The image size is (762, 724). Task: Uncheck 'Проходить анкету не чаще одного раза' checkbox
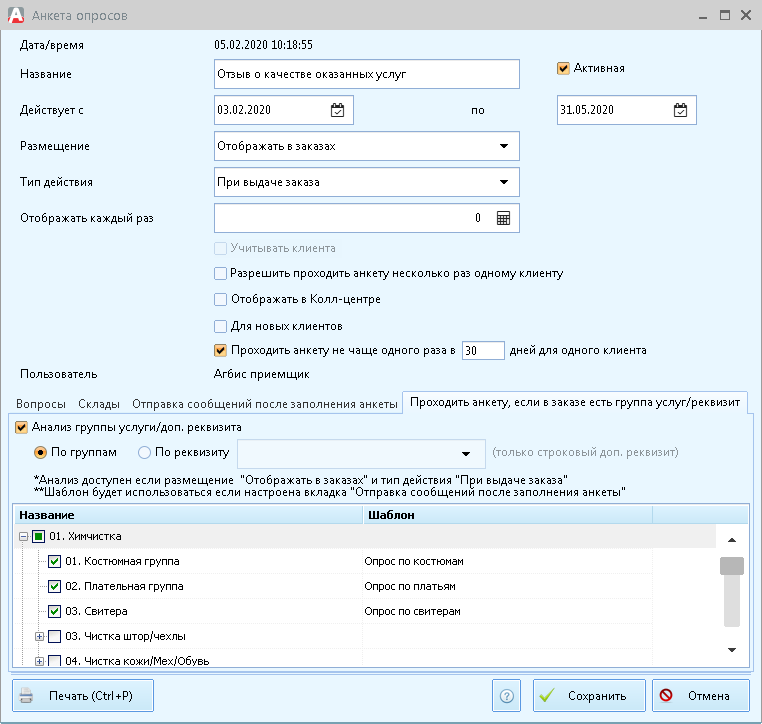coord(220,350)
